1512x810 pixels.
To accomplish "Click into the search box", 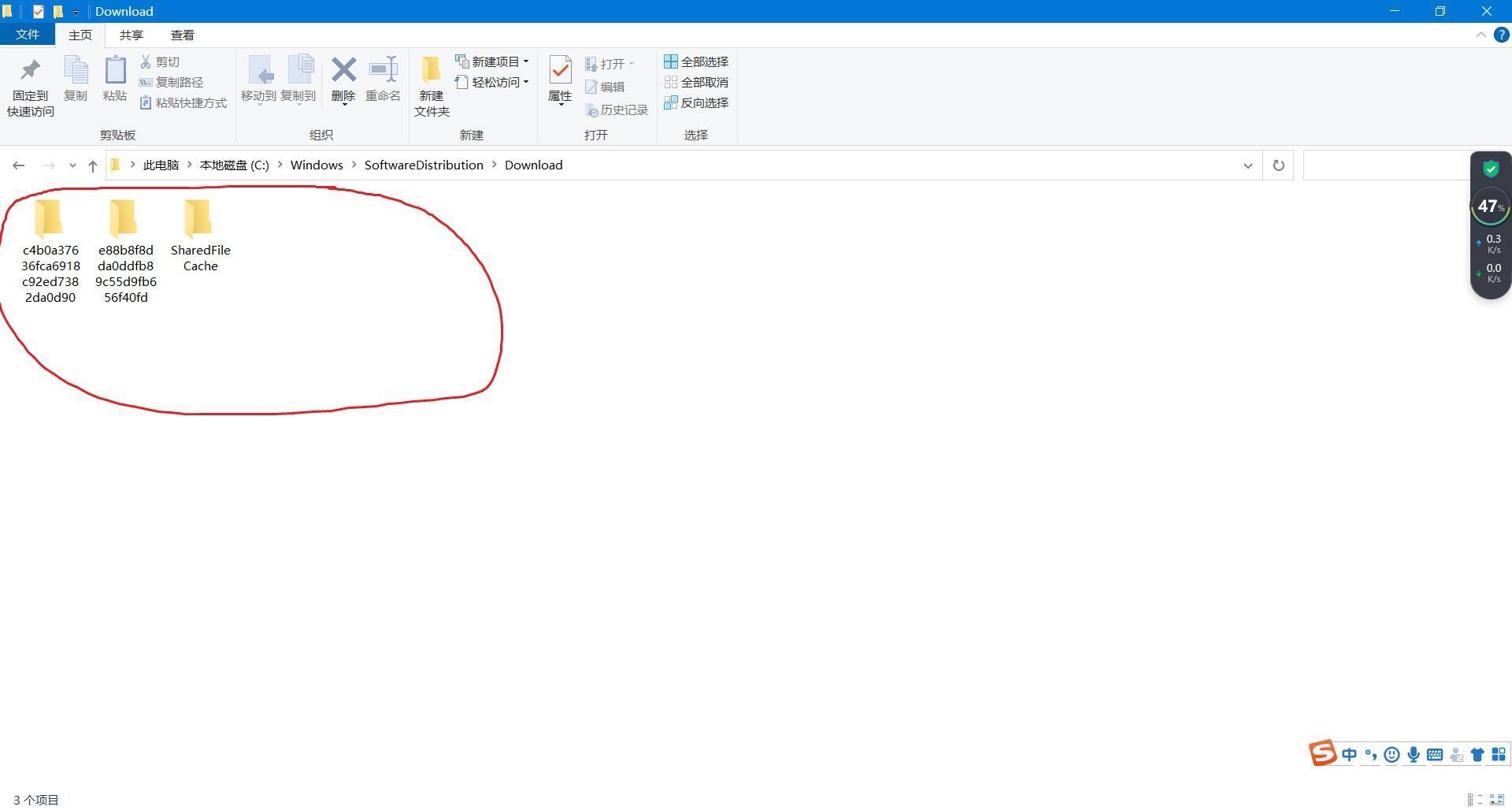I will coord(1388,165).
